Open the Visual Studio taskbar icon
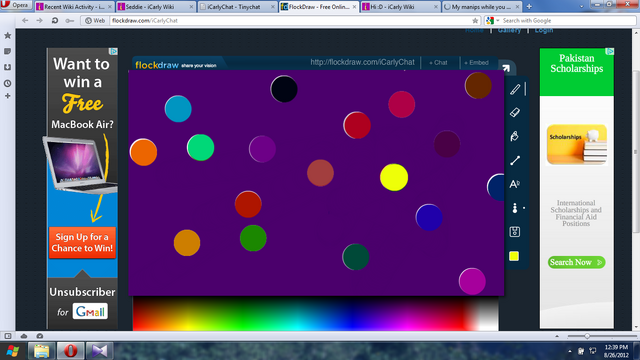The width and height of the screenshot is (640, 360). (99, 351)
